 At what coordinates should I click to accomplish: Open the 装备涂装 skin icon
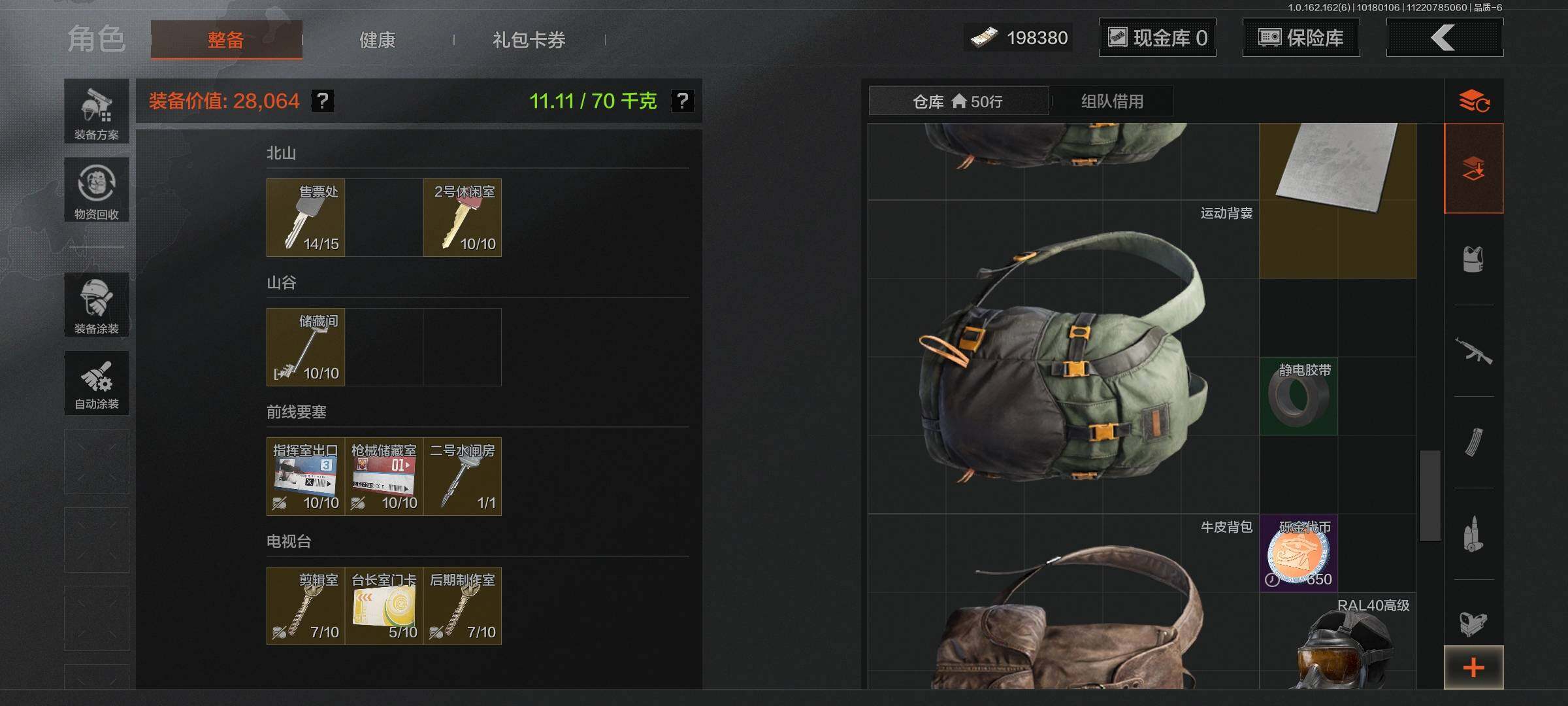pyautogui.click(x=97, y=305)
